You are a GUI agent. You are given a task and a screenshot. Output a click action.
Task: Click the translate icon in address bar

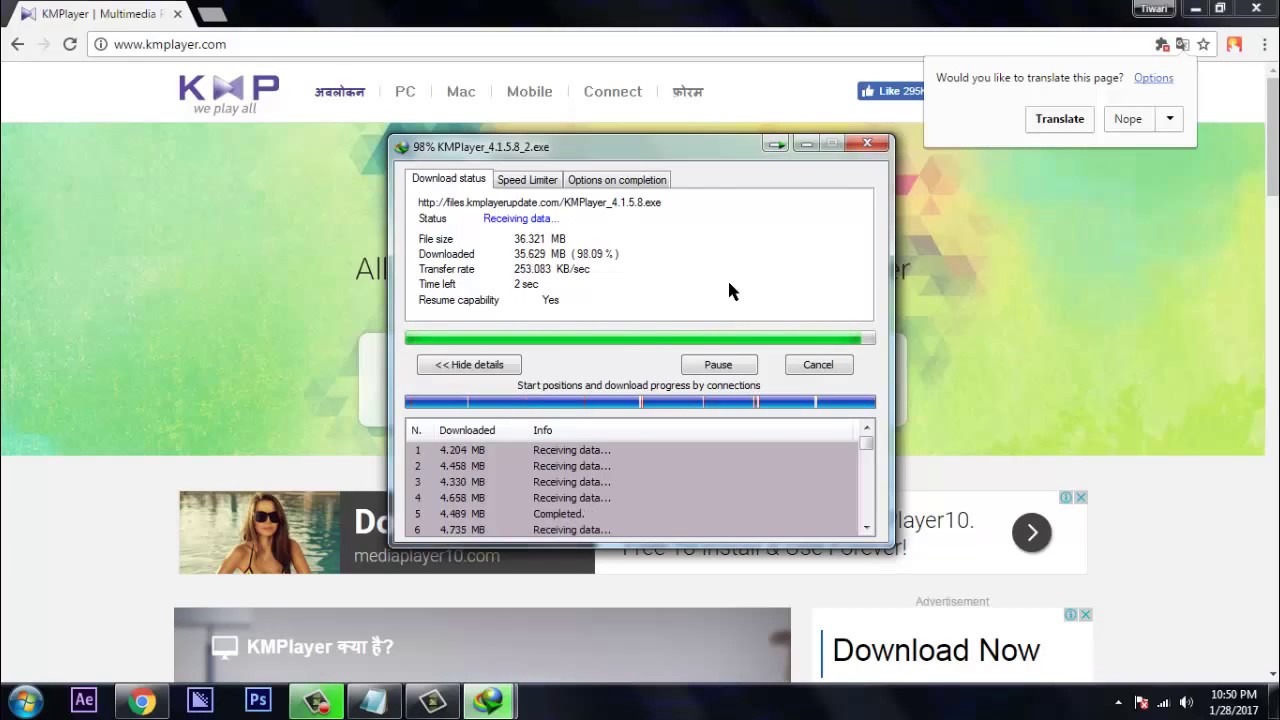click(1183, 44)
